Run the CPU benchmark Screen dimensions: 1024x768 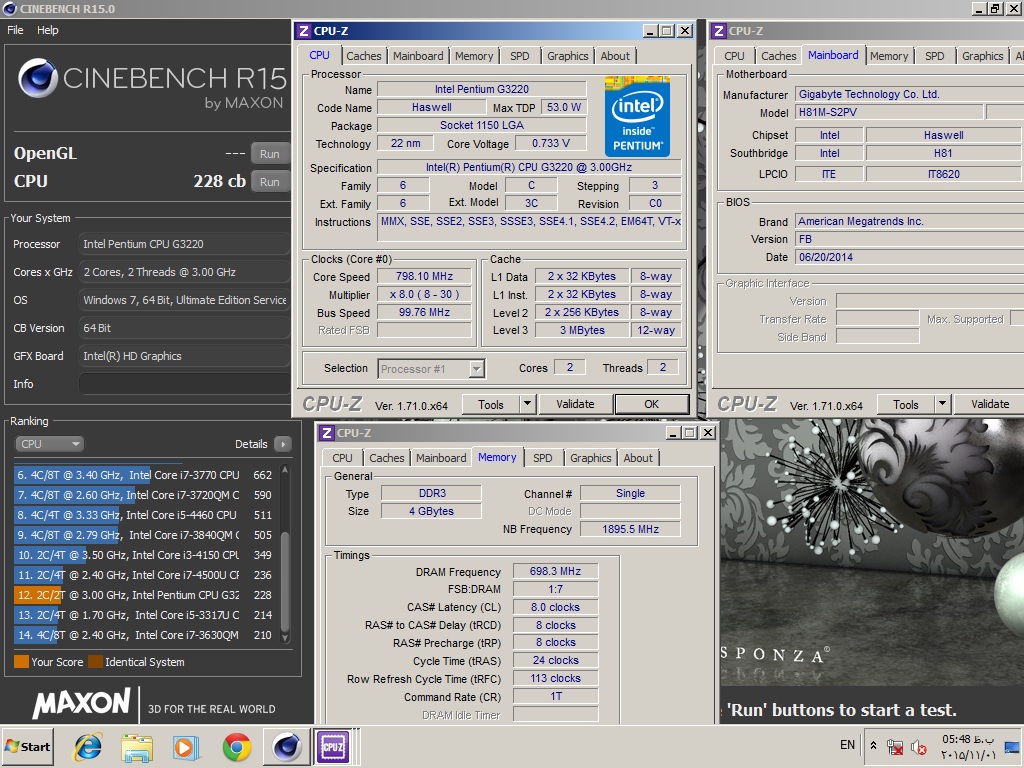tap(270, 182)
